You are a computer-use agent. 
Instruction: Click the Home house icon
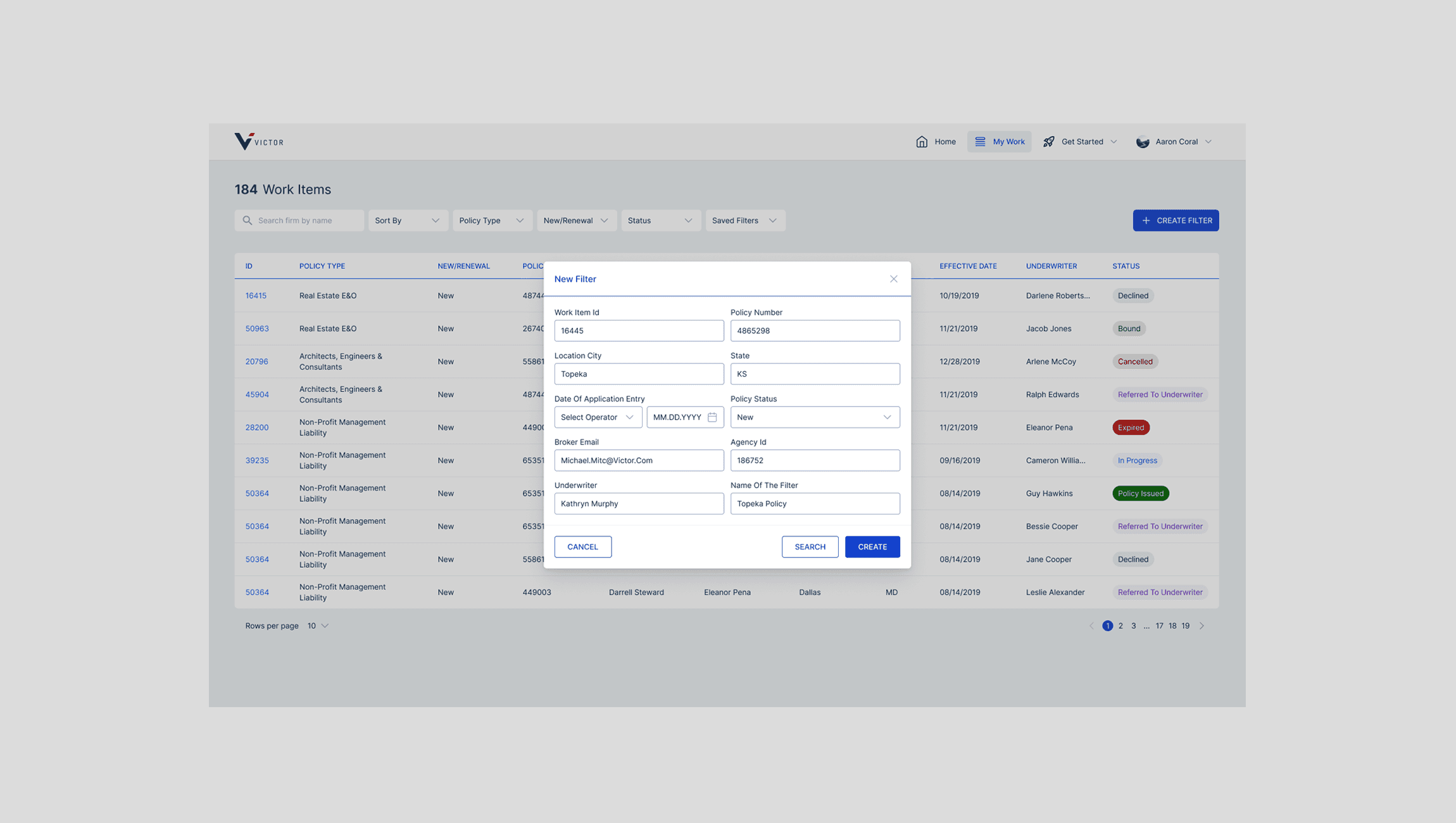click(922, 141)
